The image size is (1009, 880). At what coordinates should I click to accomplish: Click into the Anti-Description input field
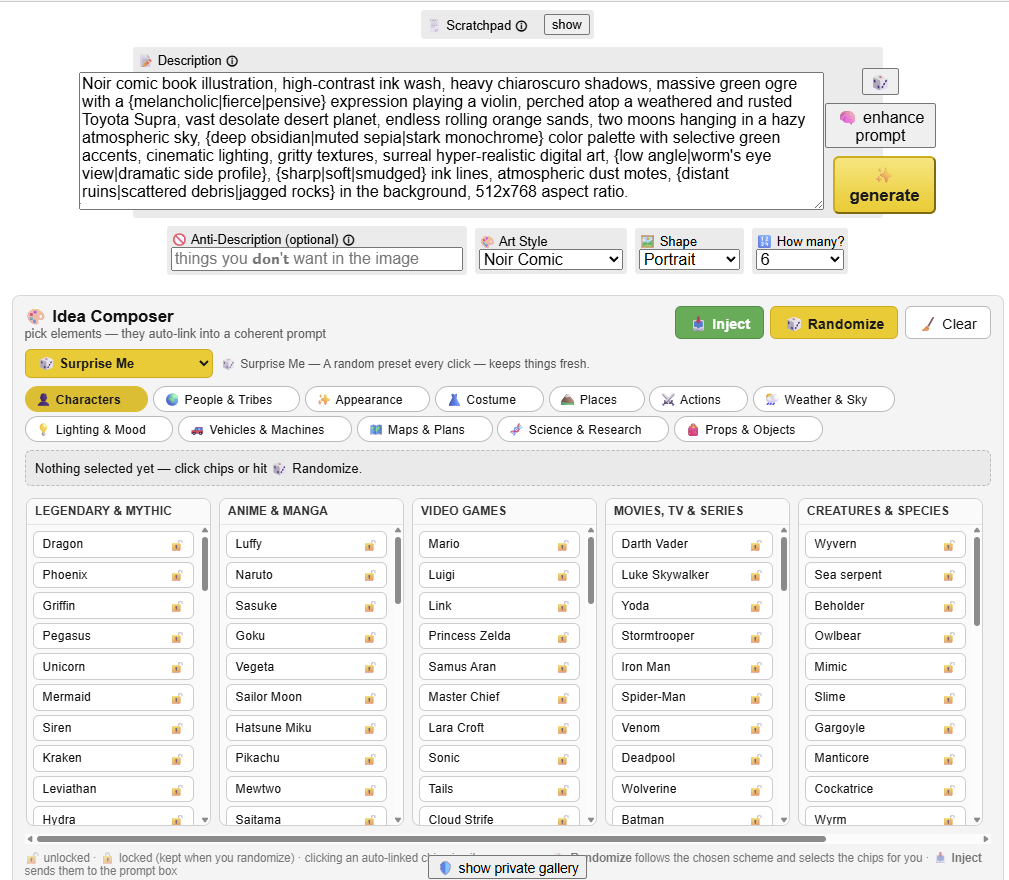317,259
